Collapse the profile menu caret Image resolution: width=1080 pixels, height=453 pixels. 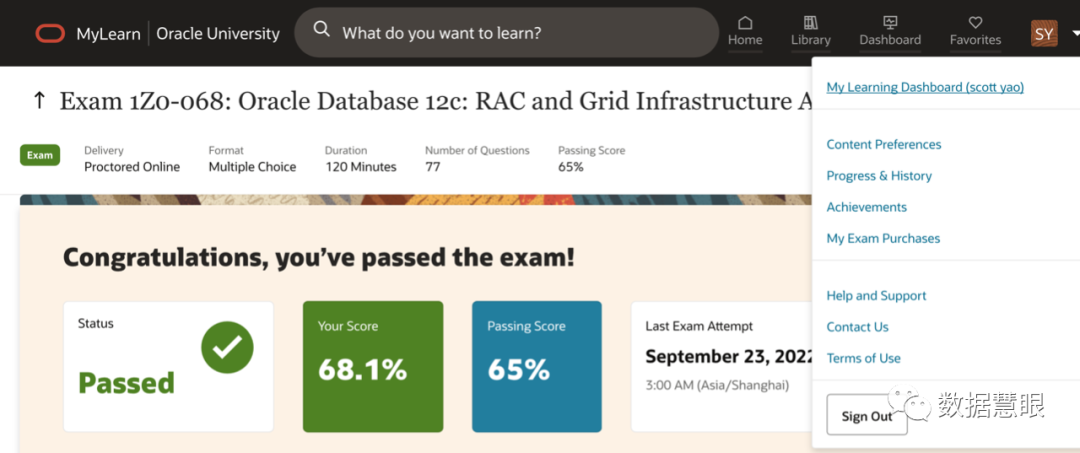click(1075, 33)
